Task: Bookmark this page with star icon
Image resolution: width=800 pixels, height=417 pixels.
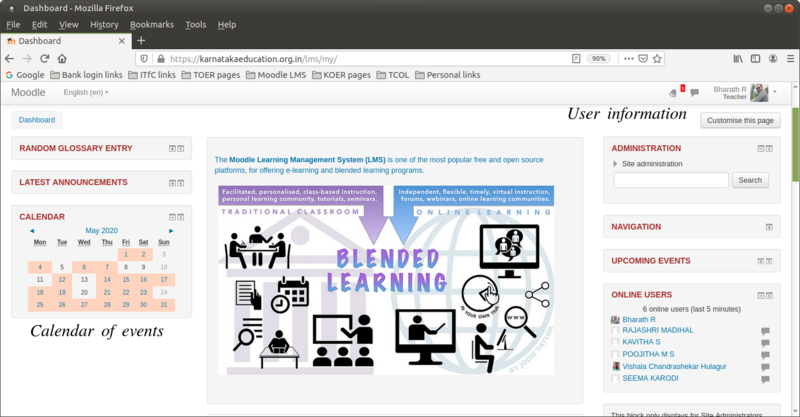Action: pos(657,59)
